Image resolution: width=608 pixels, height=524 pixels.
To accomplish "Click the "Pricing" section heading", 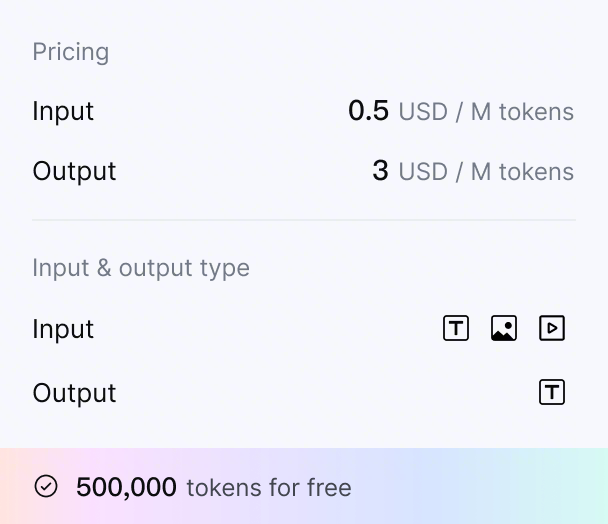I will (x=71, y=52).
